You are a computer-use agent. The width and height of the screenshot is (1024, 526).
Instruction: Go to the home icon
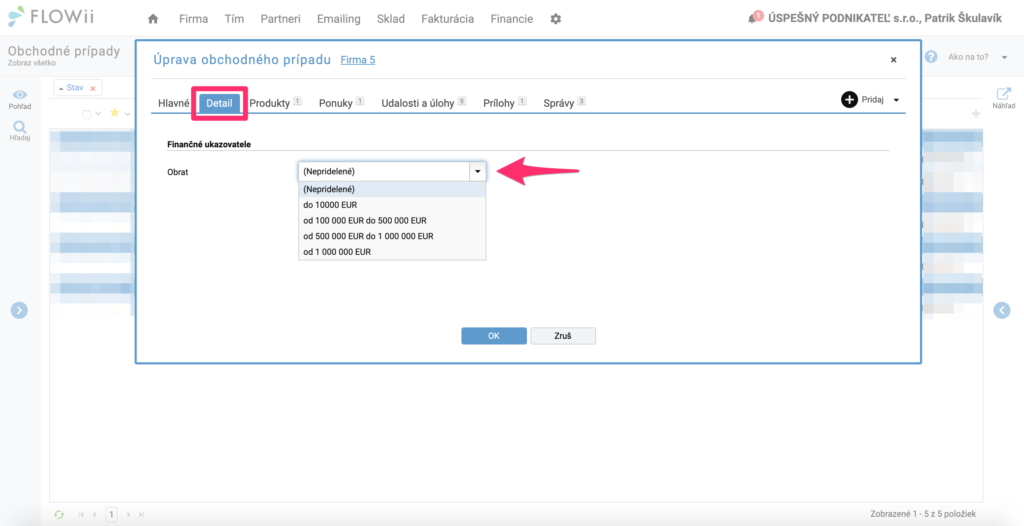coord(153,19)
